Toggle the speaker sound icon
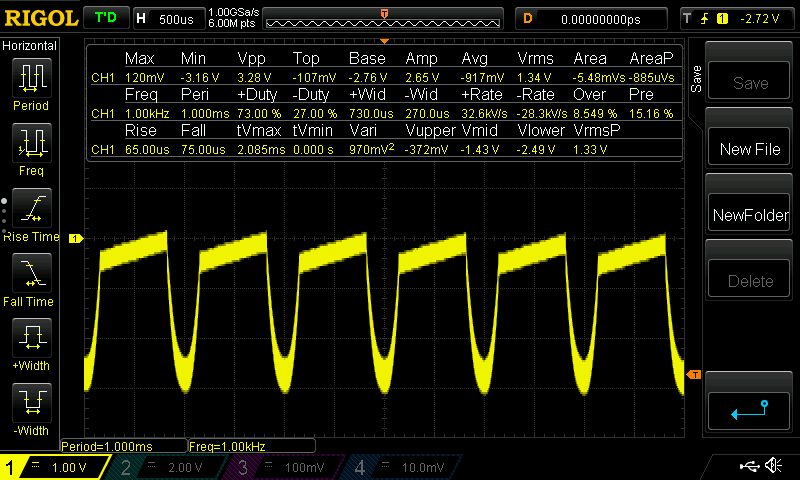800x480 pixels. 774,466
